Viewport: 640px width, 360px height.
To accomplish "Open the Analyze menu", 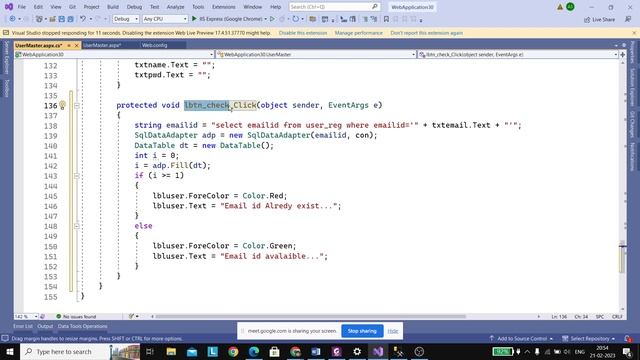I will [176, 7].
